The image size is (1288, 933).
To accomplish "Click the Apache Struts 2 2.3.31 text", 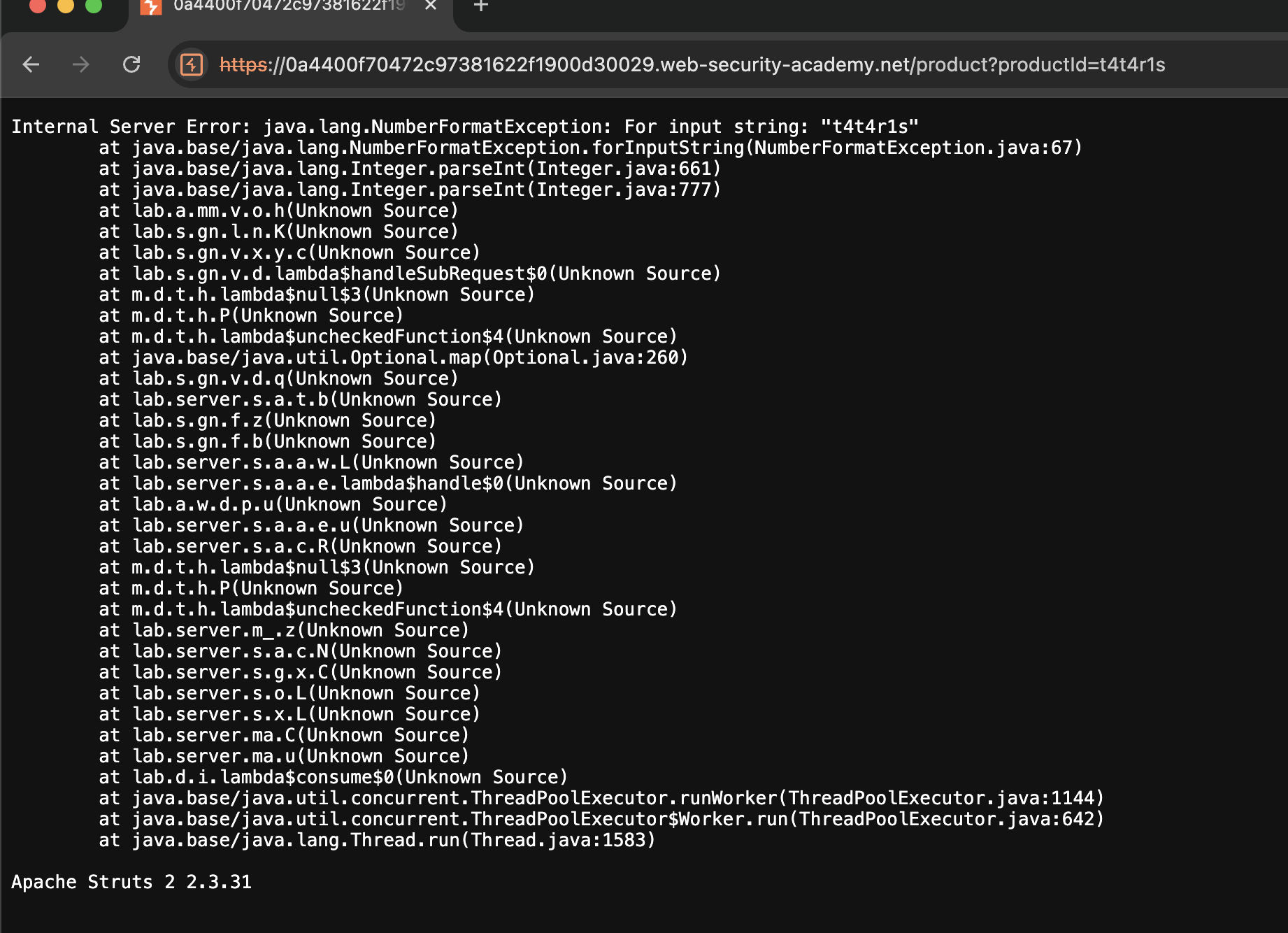I will [131, 882].
